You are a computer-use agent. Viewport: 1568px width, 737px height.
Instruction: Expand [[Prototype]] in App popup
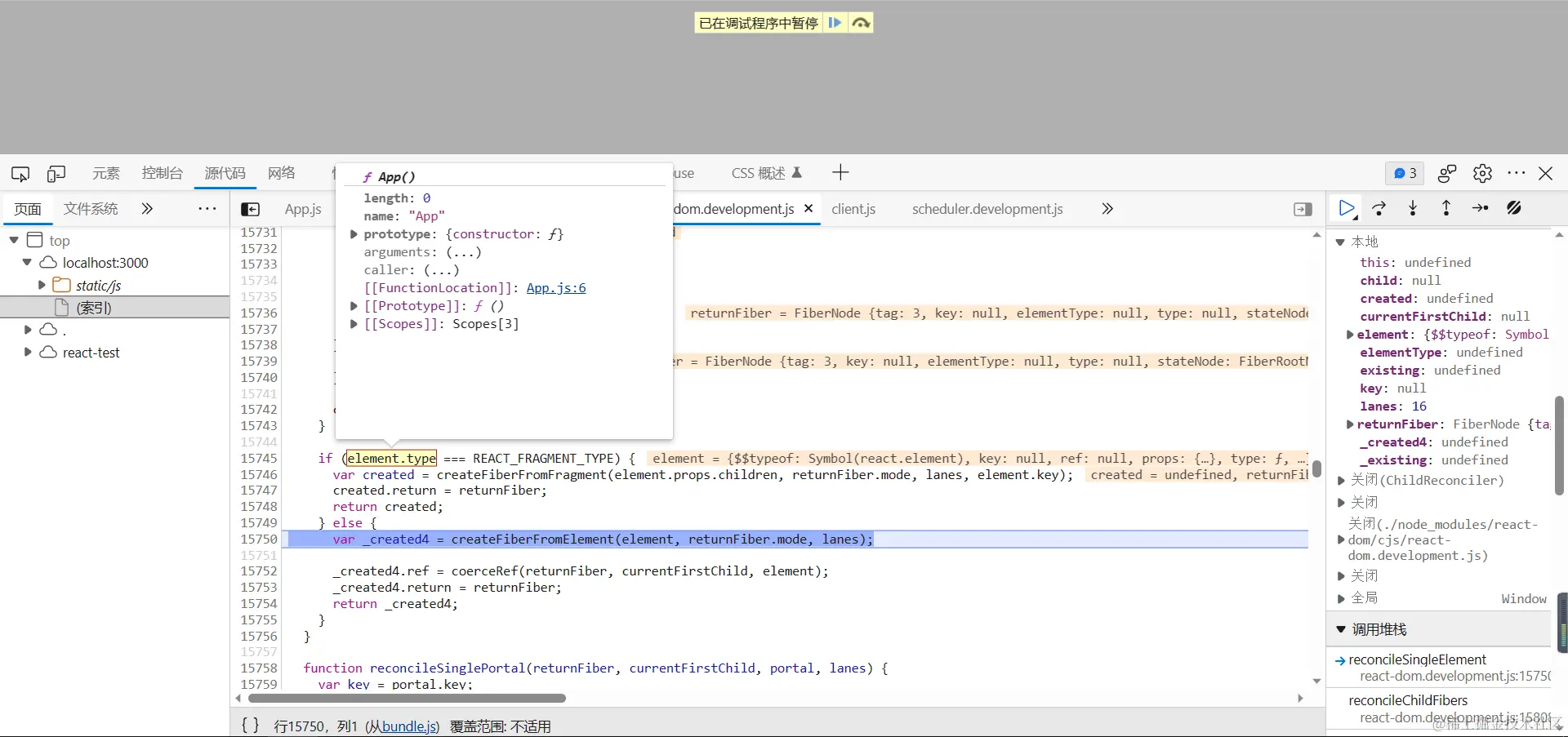(354, 306)
